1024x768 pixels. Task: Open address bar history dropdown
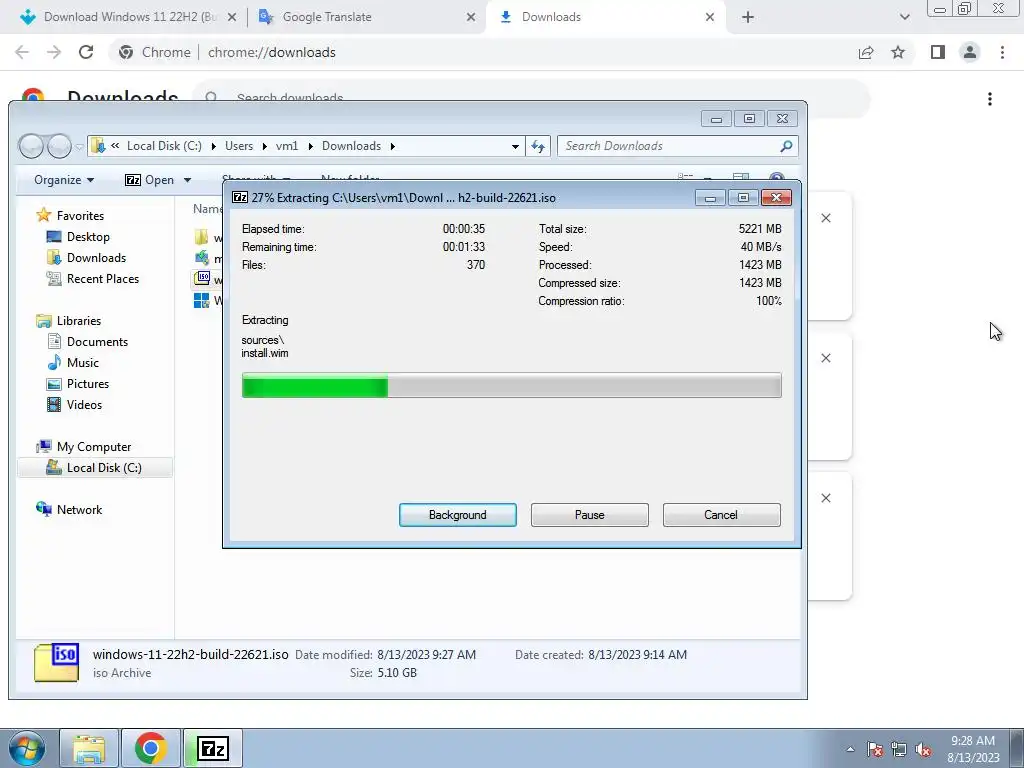515,146
